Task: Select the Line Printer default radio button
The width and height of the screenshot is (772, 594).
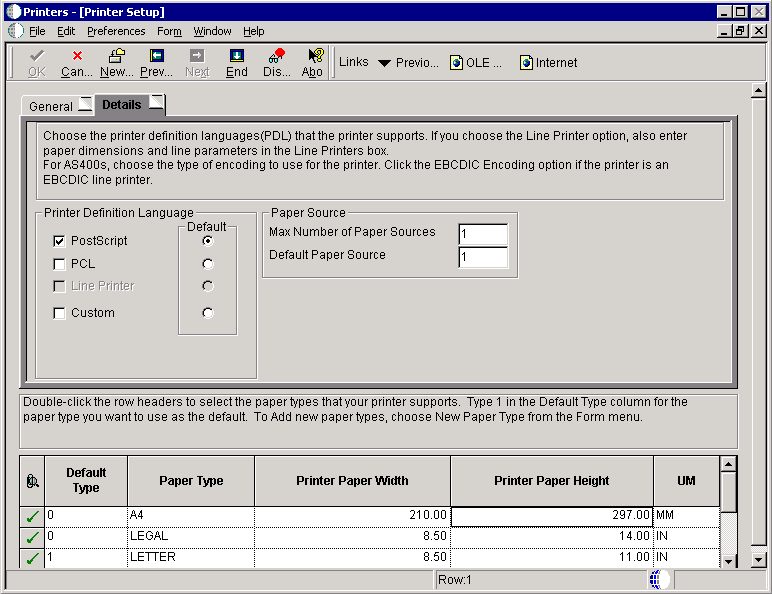Action: [208, 286]
